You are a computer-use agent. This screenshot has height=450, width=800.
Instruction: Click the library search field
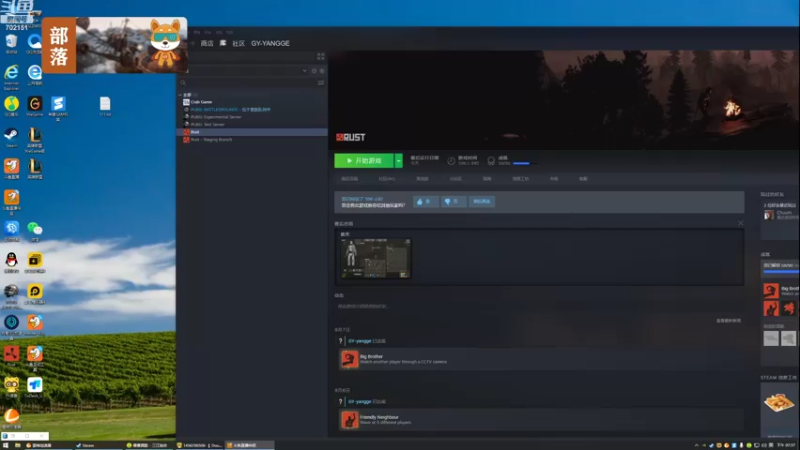click(x=248, y=83)
